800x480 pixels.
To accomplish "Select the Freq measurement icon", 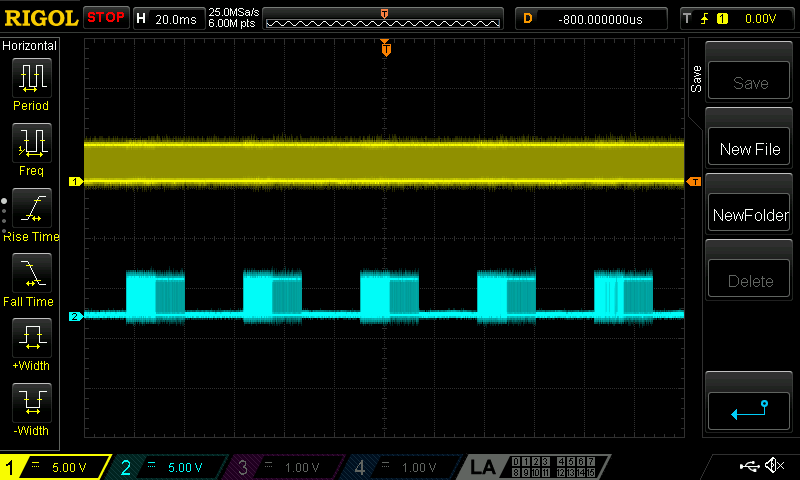I will point(32,143).
